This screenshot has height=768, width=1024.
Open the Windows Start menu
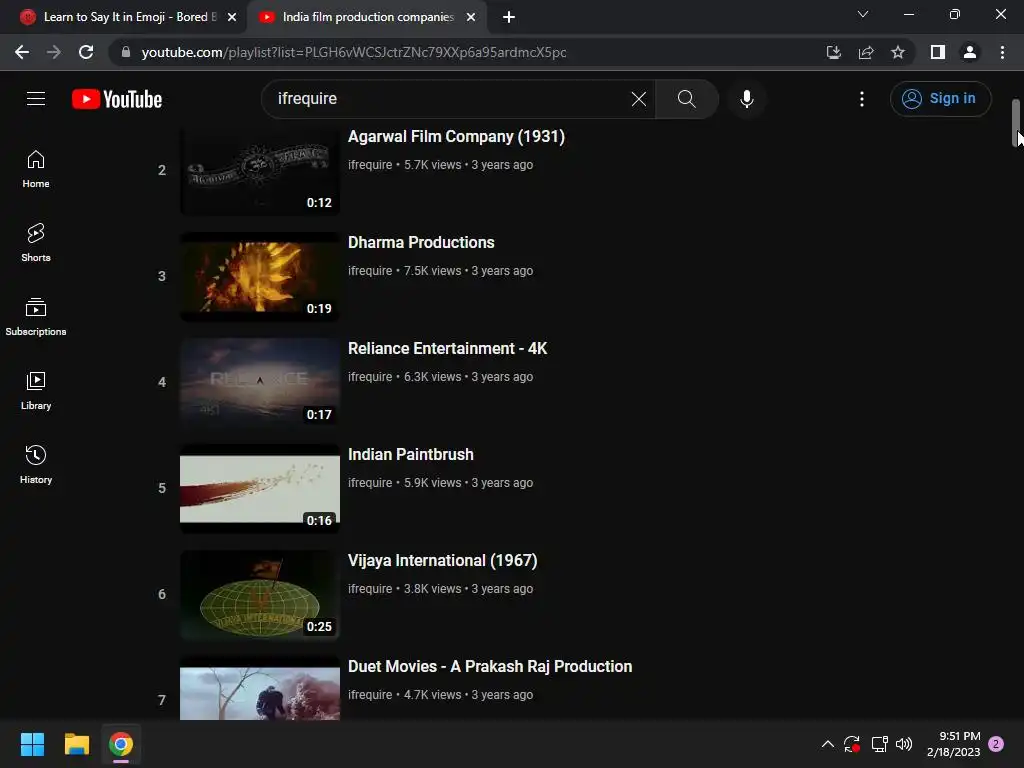click(32, 744)
